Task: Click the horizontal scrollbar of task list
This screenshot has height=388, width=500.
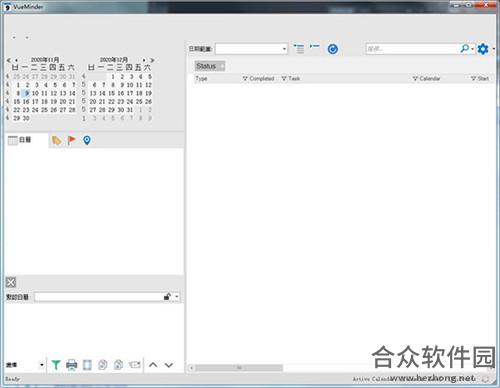Action: (239, 368)
